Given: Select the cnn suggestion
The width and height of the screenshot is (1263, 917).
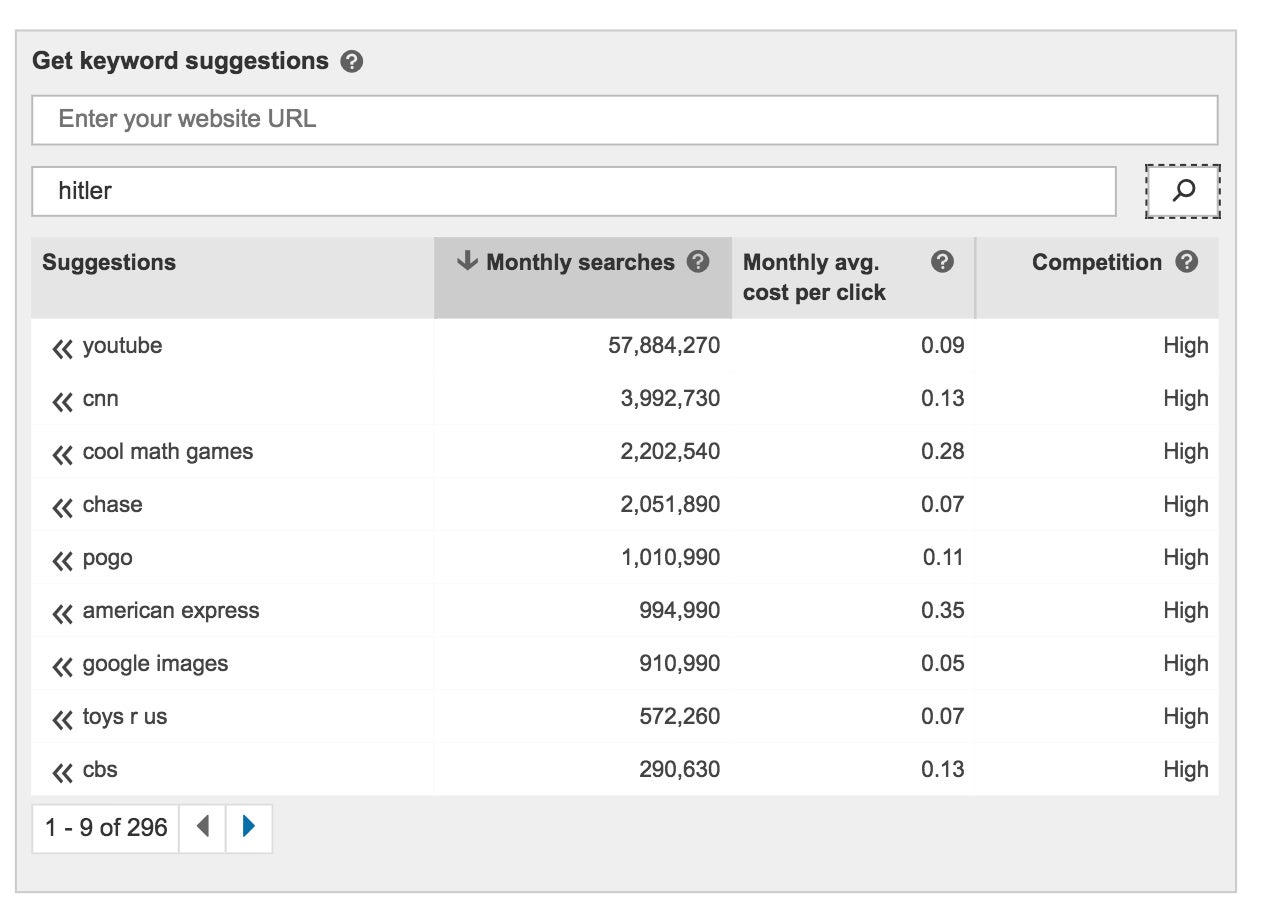Looking at the screenshot, I should 100,399.
